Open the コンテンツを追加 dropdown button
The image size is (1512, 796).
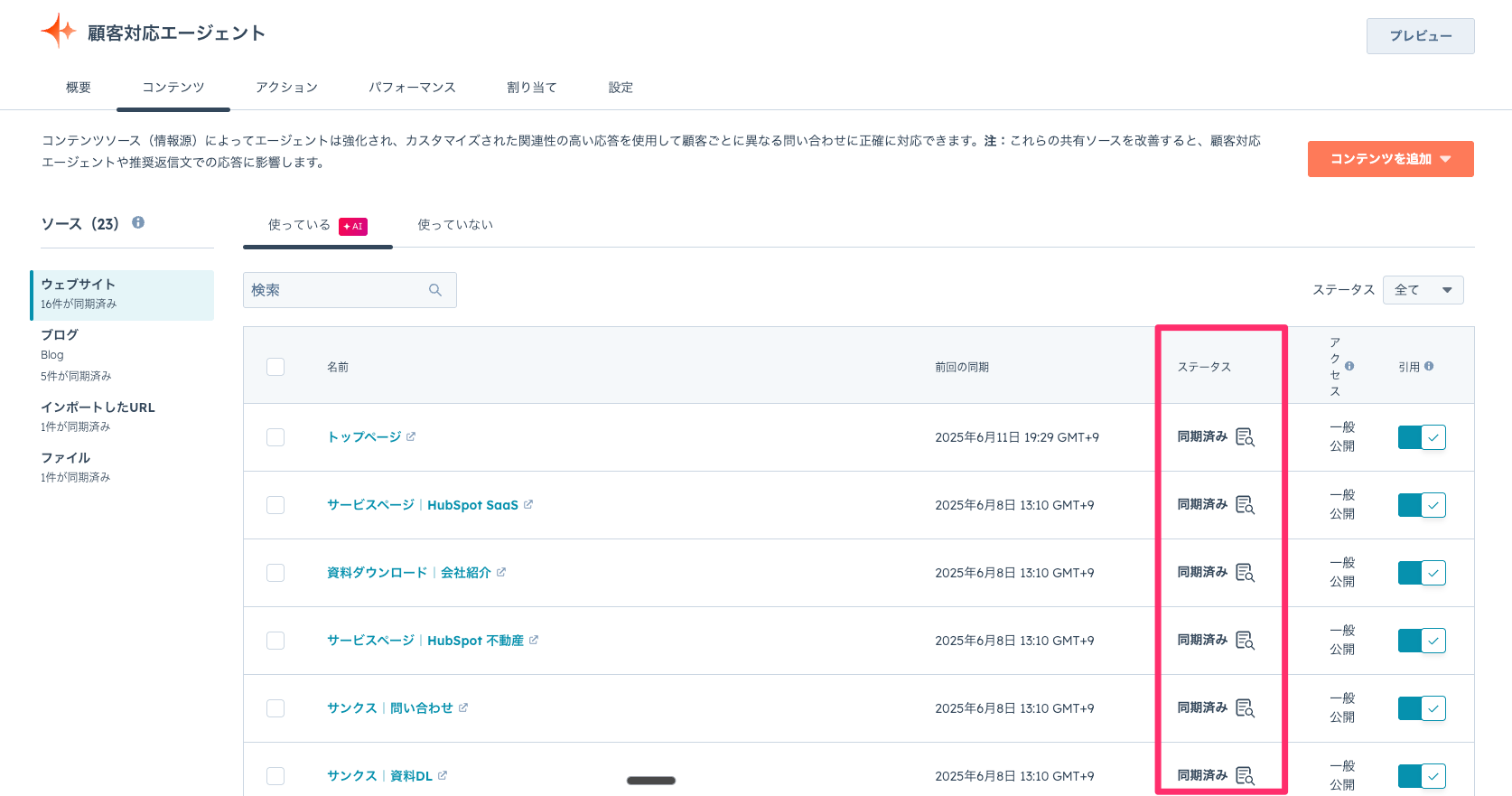coord(1390,159)
